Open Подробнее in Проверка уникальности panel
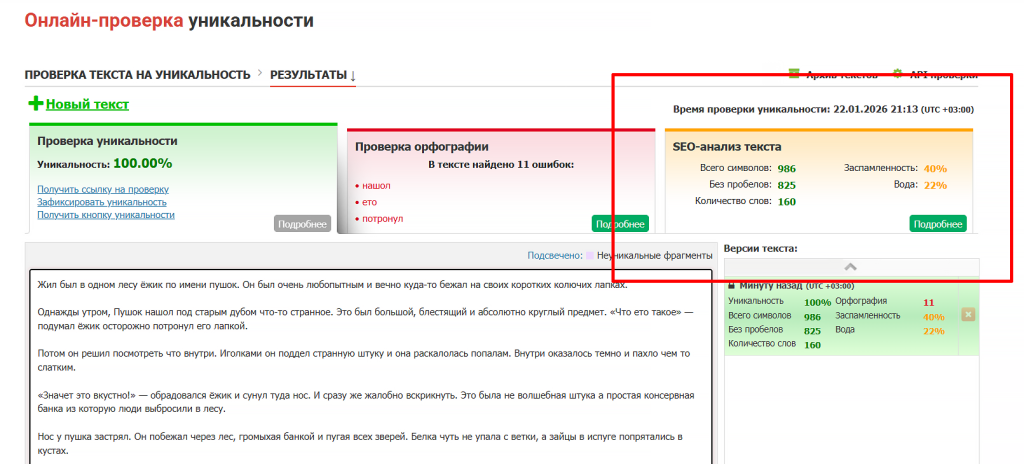The image size is (1024, 464). tap(302, 224)
